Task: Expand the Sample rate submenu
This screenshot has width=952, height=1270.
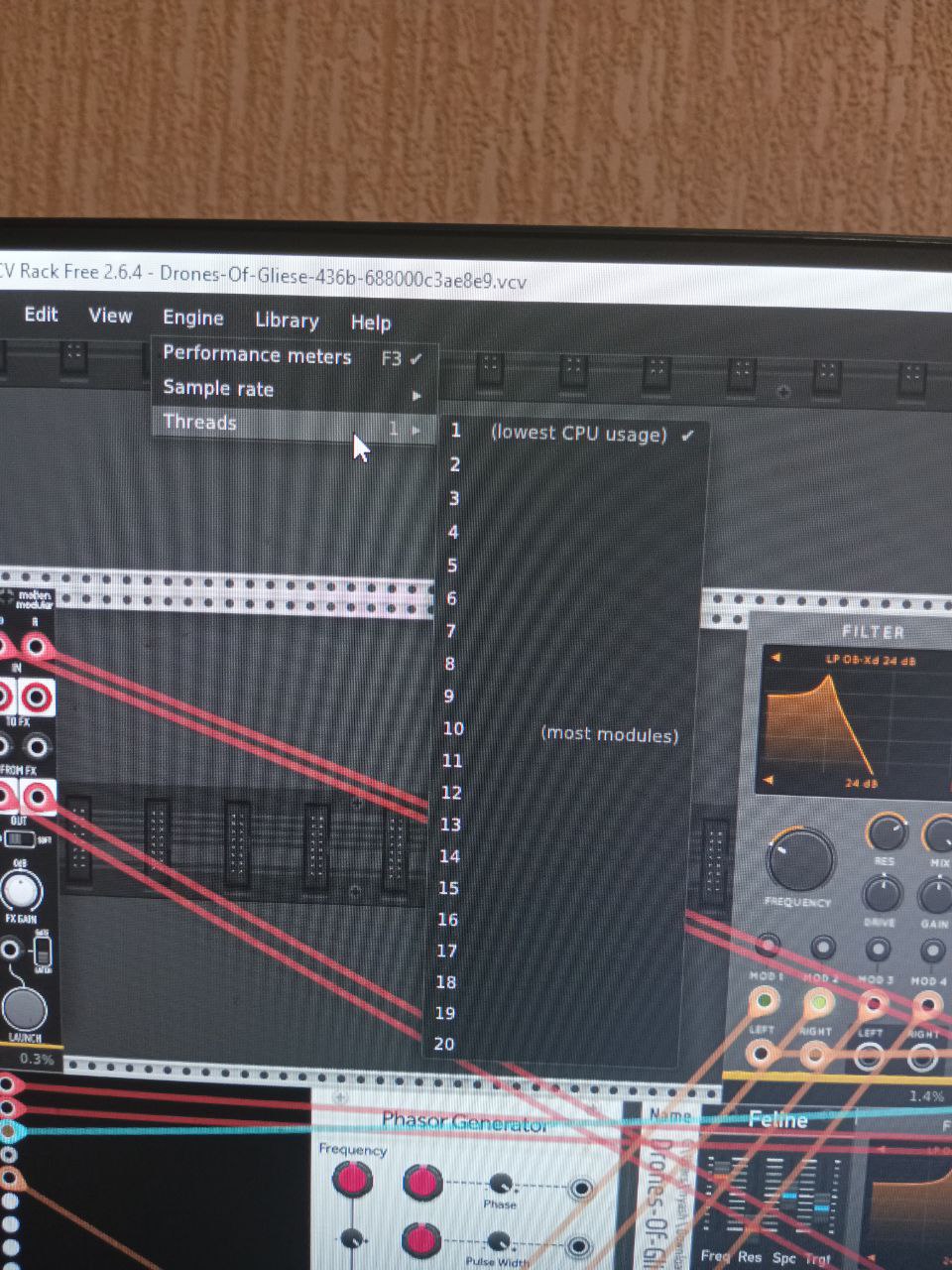Action: coord(293,390)
